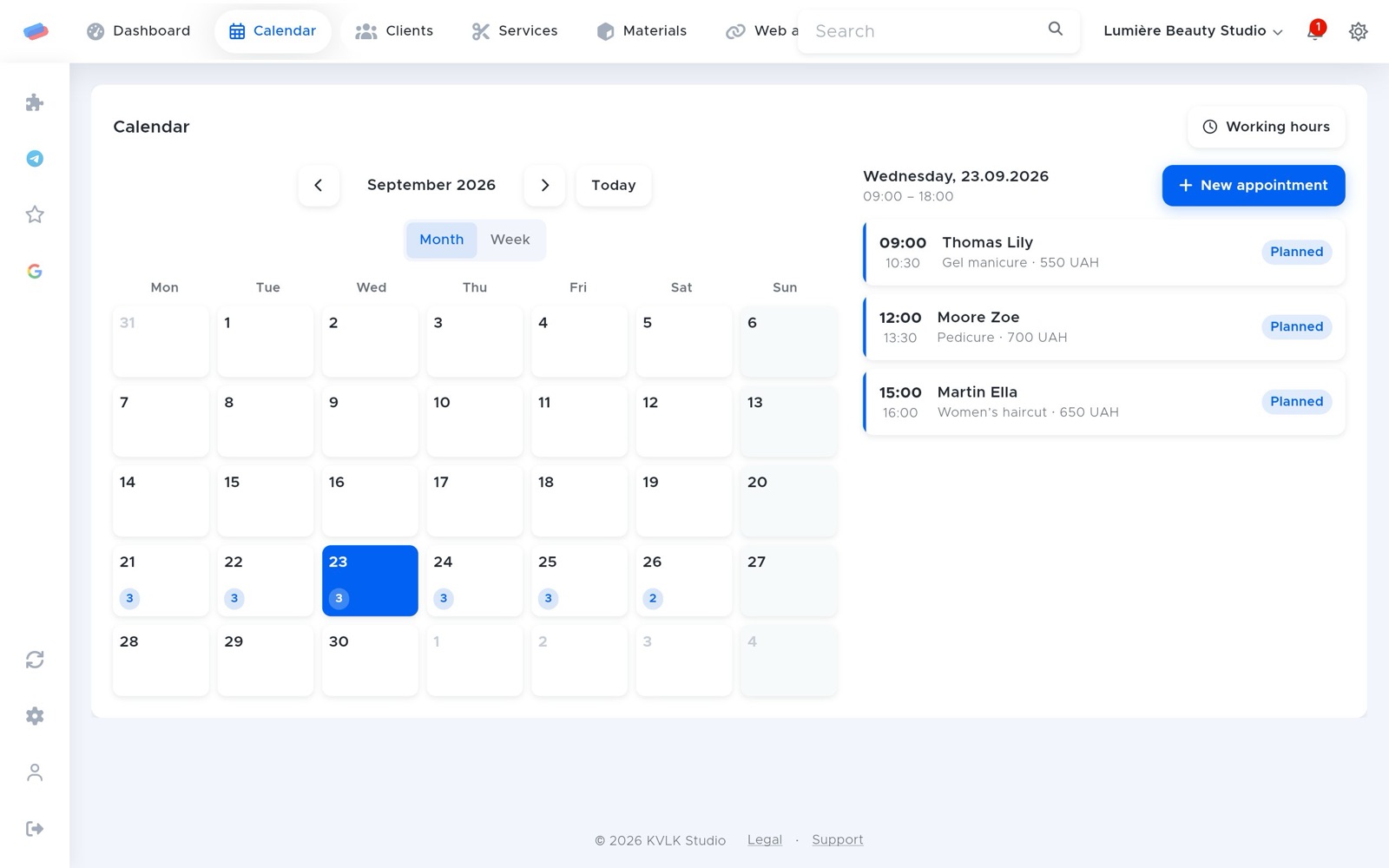Click the search magnifier icon

tap(1056, 29)
